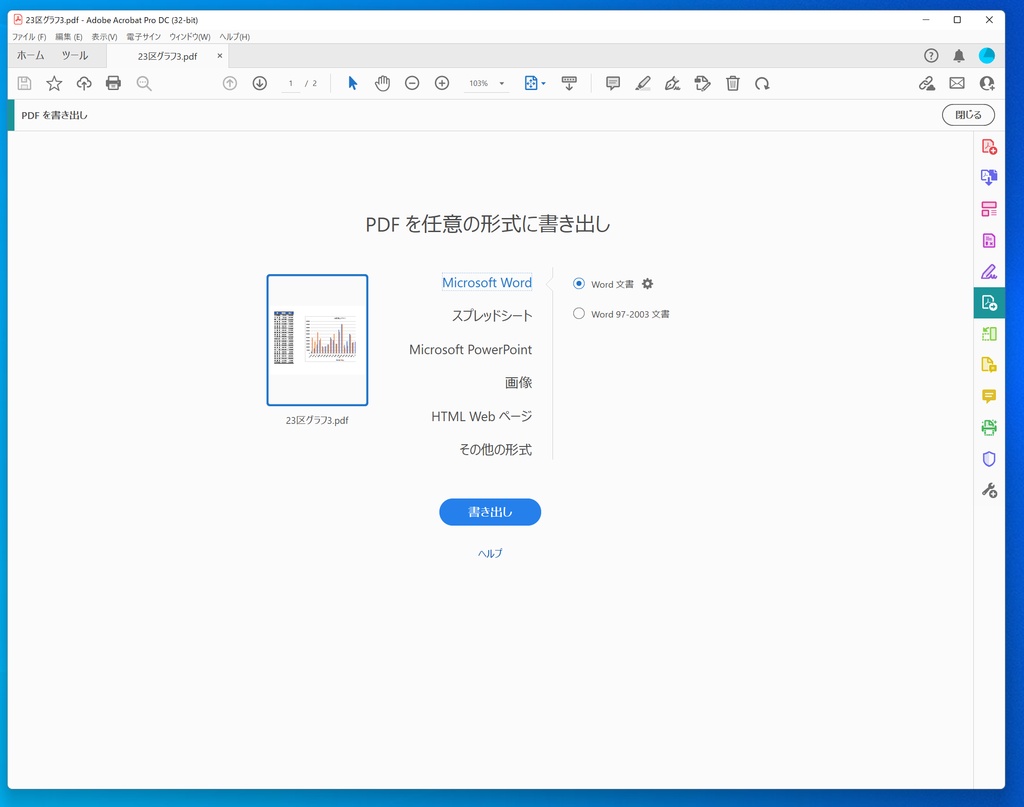Image resolution: width=1024 pixels, height=807 pixels.
Task: Choose その他の形式 export format
Action: pos(496,449)
